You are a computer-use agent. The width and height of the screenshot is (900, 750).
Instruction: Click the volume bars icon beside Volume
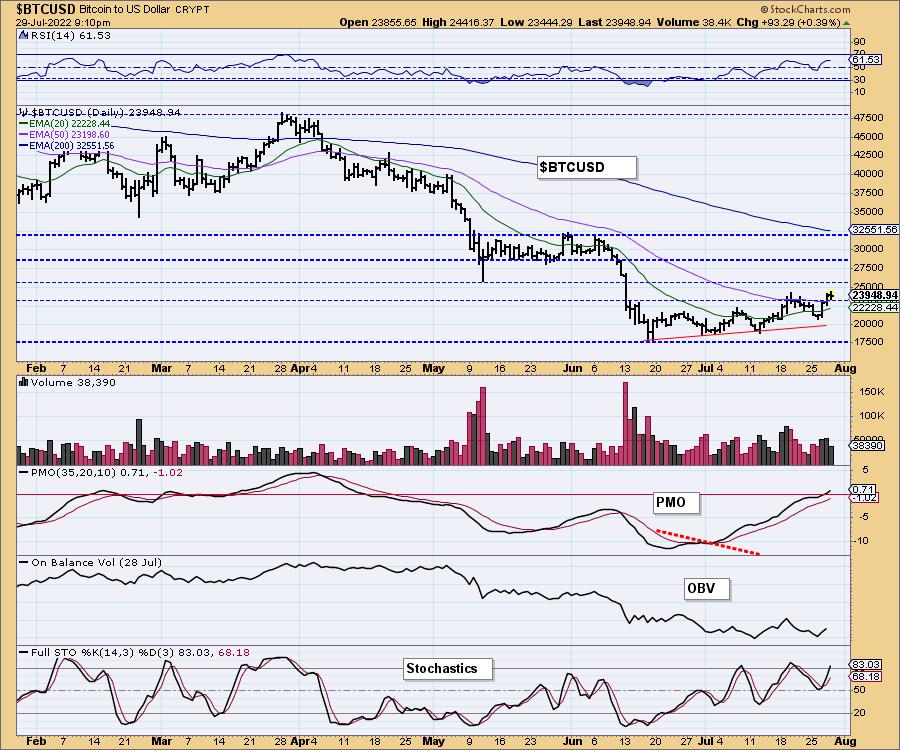pyautogui.click(x=24, y=382)
